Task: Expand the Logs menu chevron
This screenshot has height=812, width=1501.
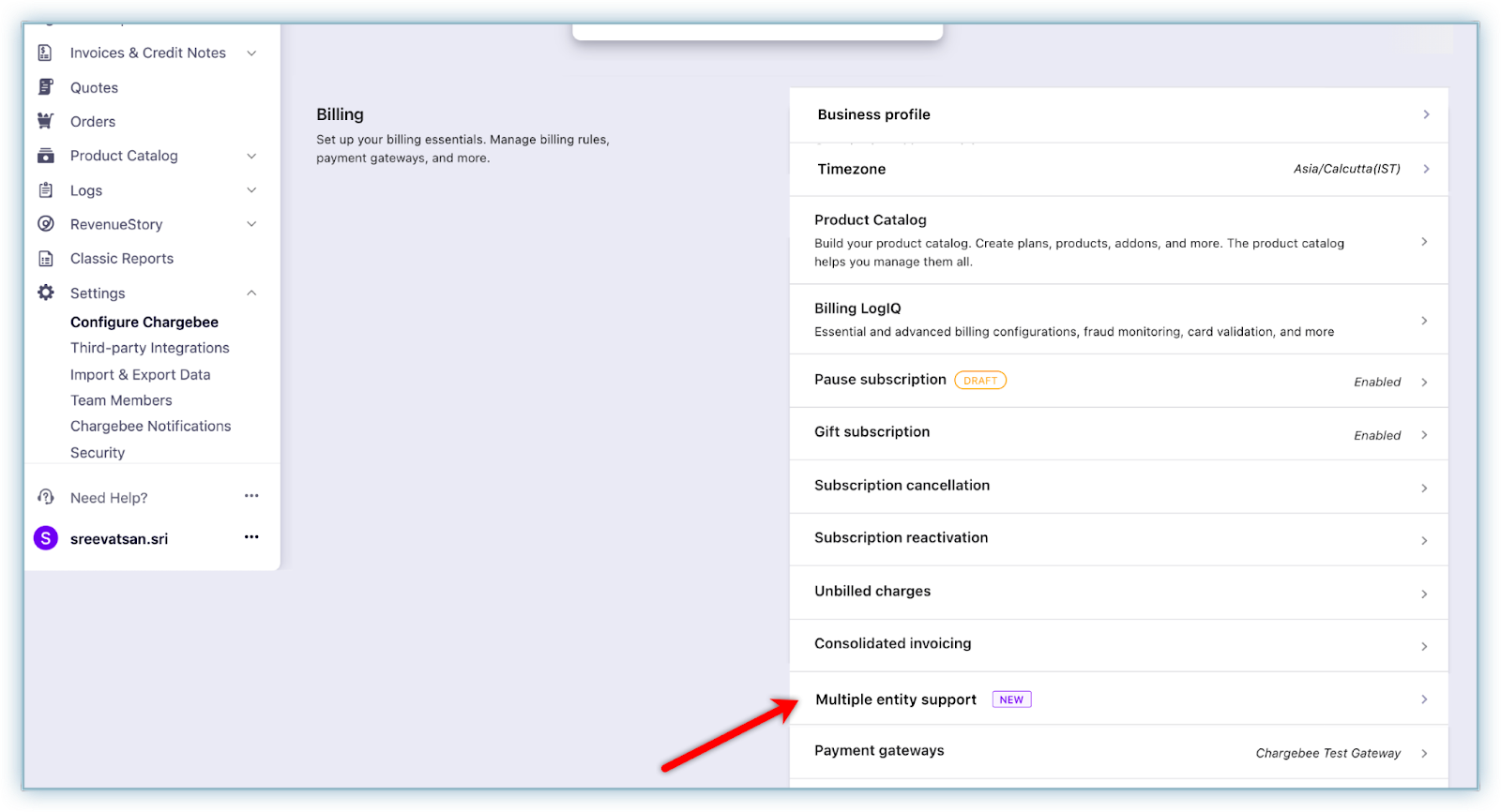Action: pos(251,190)
